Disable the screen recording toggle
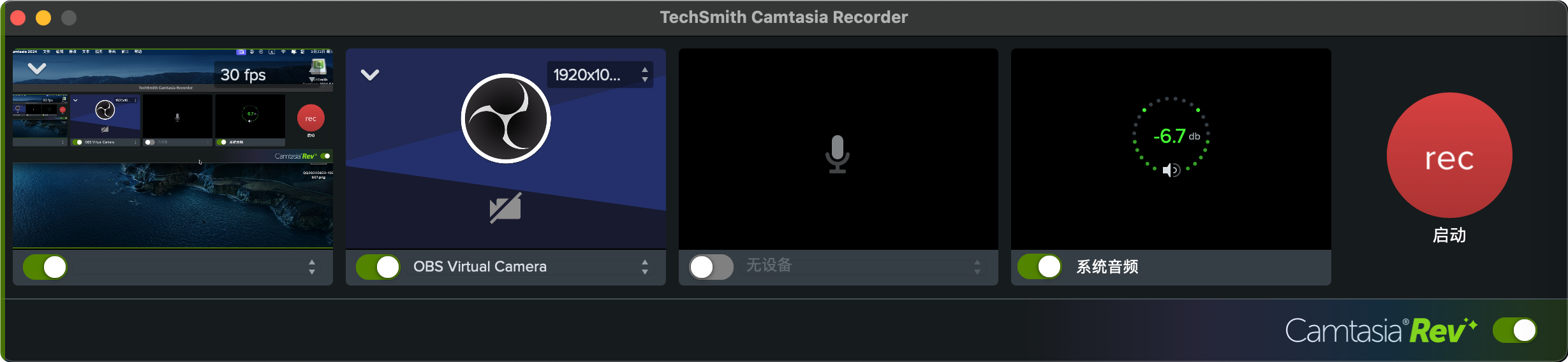1568x362 pixels. point(45,267)
